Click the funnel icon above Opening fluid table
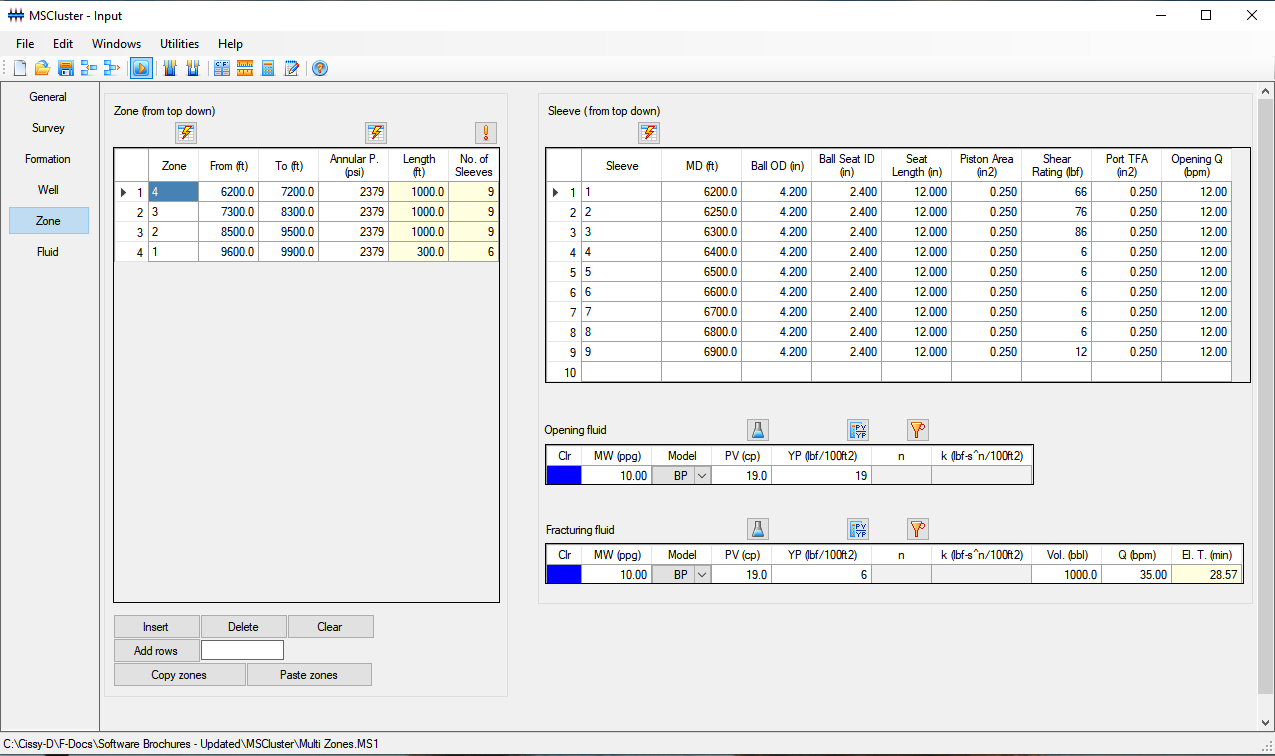This screenshot has width=1275, height=756. pyautogui.click(x=917, y=430)
